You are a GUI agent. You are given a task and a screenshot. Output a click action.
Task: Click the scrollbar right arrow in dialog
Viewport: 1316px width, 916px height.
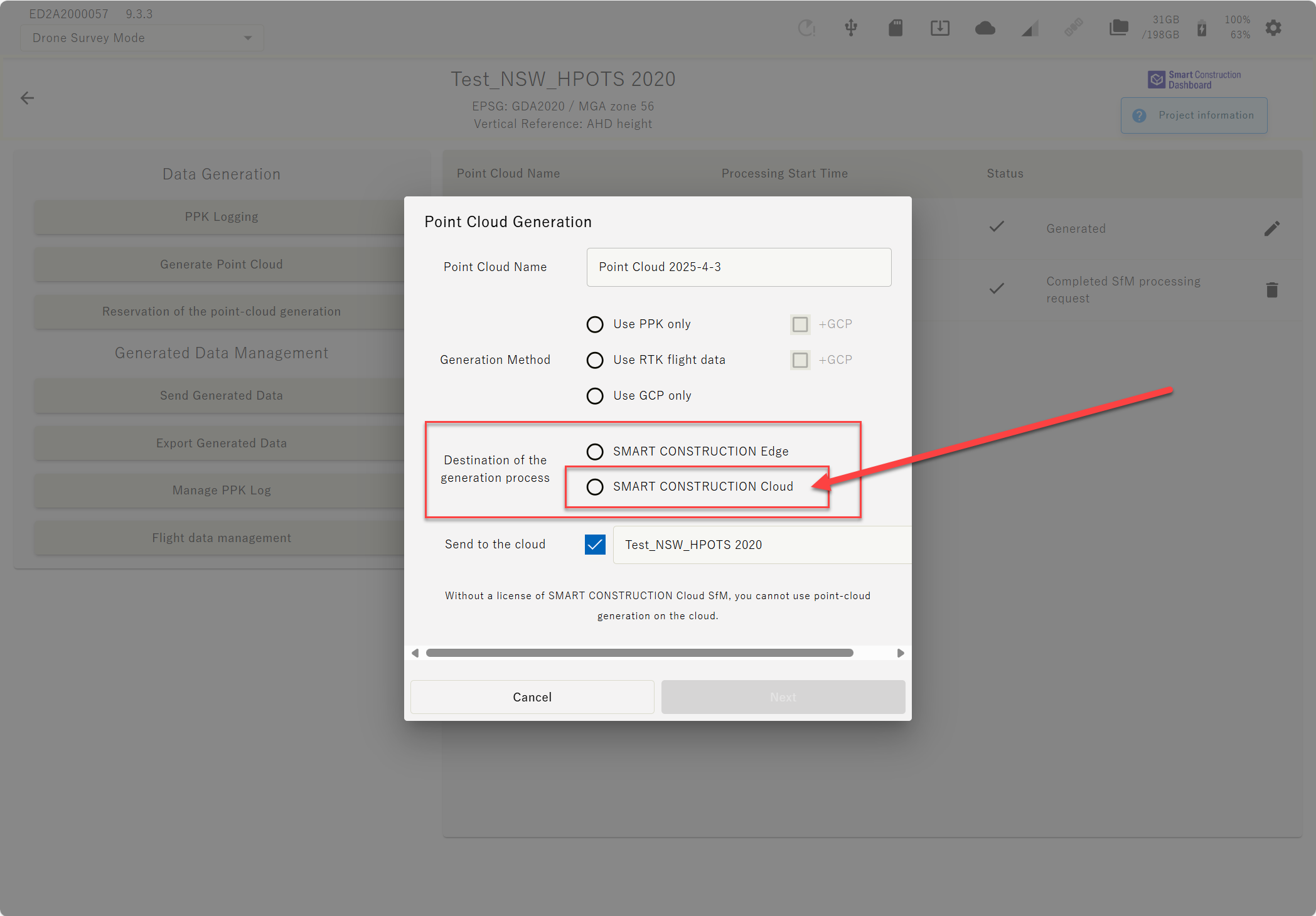click(x=901, y=653)
